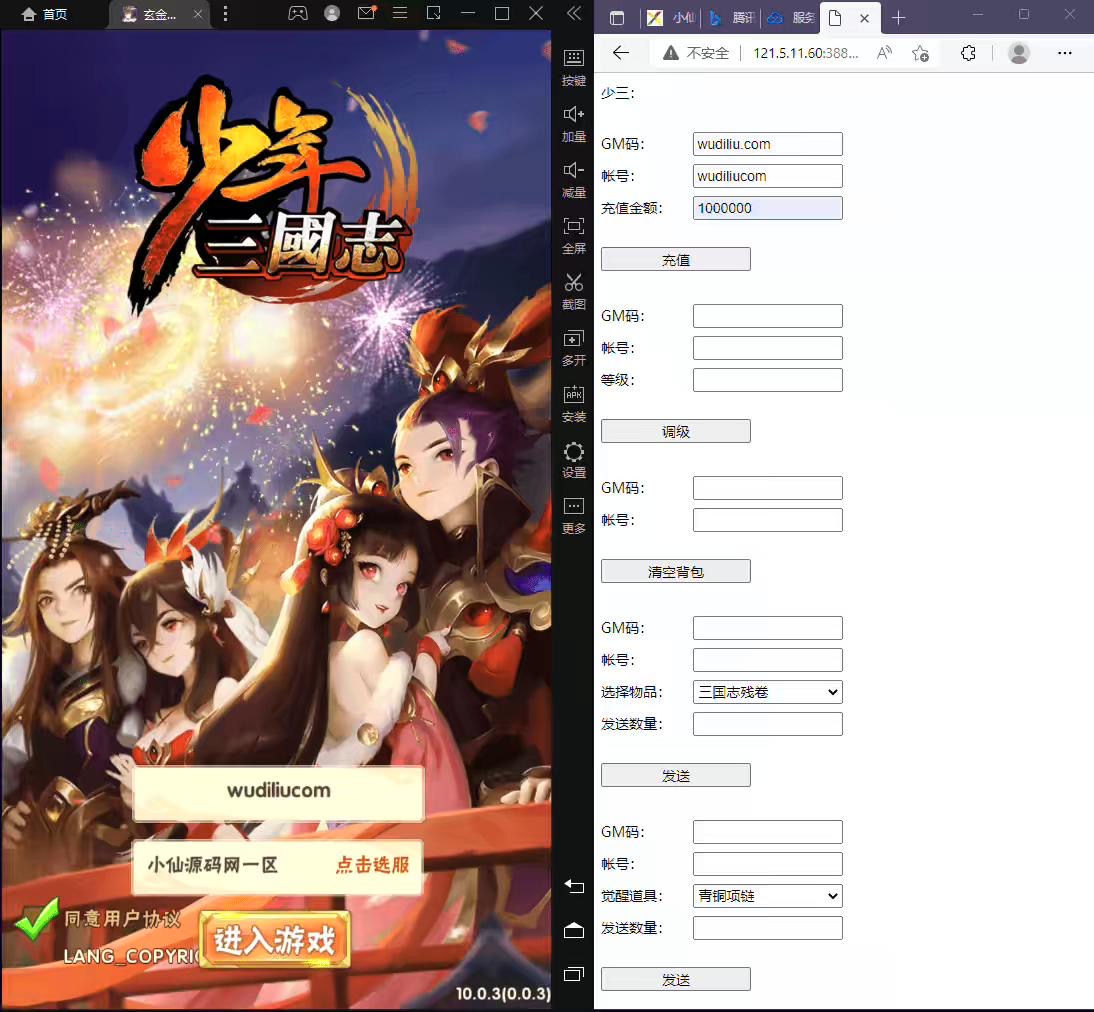Open the 觉醒道具 dropdown showing 青铜项链
This screenshot has height=1012, width=1094.
pyautogui.click(x=767, y=895)
